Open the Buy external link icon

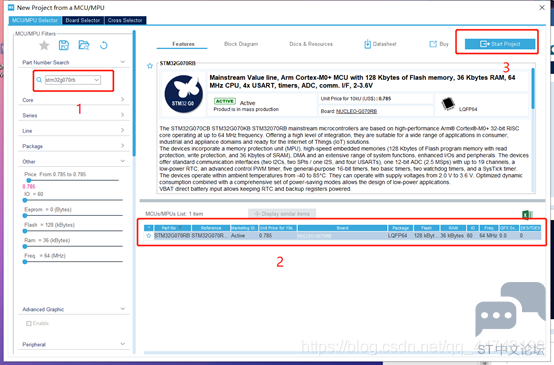pyautogui.click(x=433, y=44)
